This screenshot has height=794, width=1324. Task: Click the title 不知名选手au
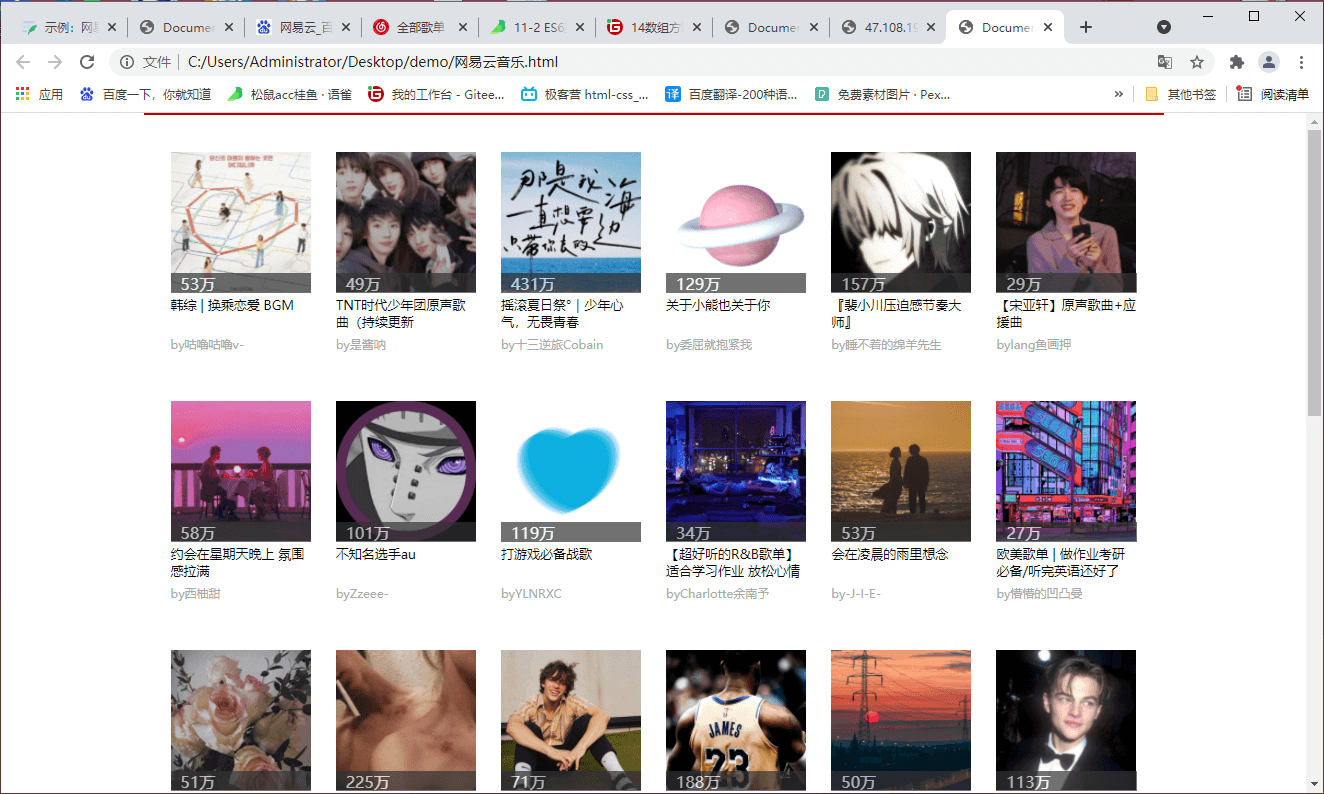376,554
